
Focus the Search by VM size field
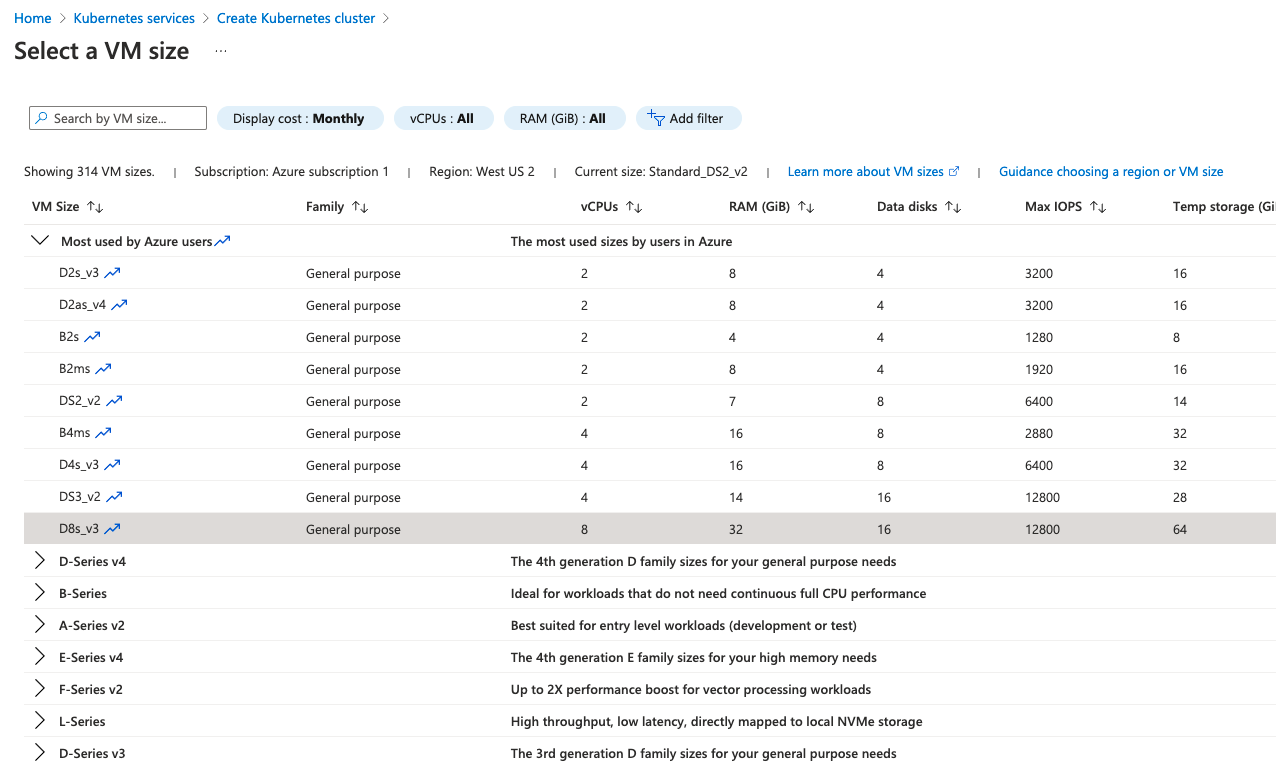click(118, 118)
